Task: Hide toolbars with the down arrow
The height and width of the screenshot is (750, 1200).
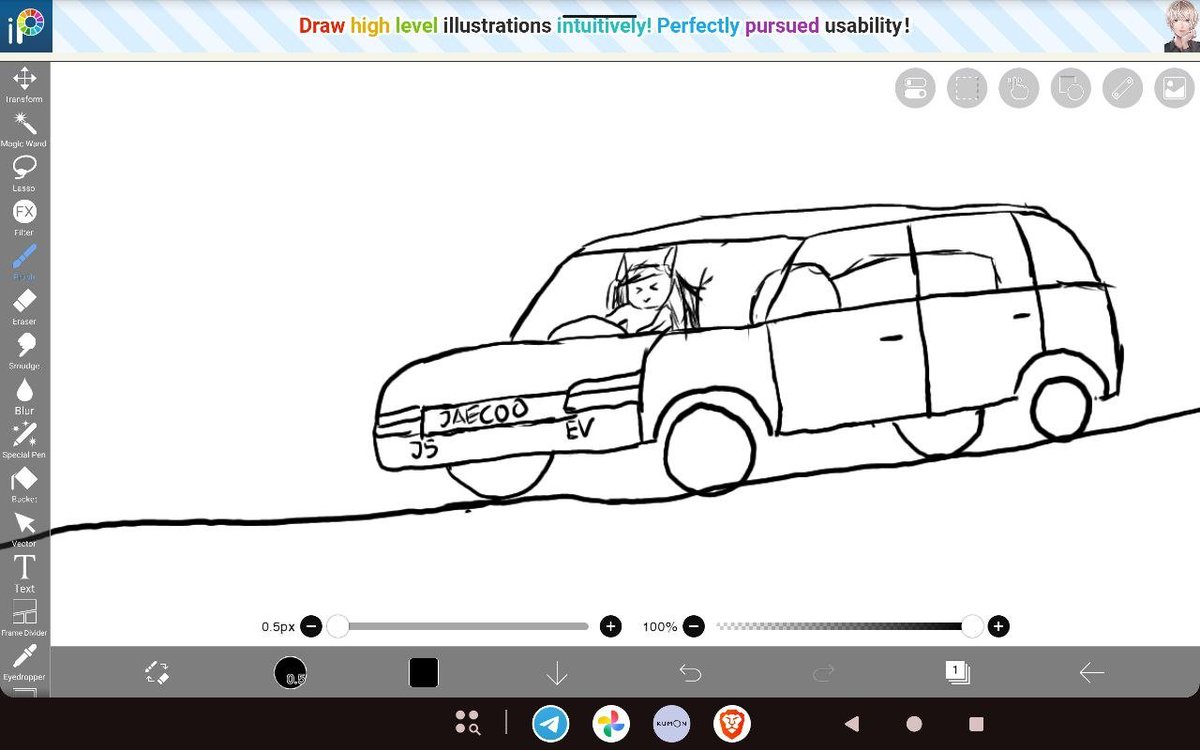Action: pos(557,673)
